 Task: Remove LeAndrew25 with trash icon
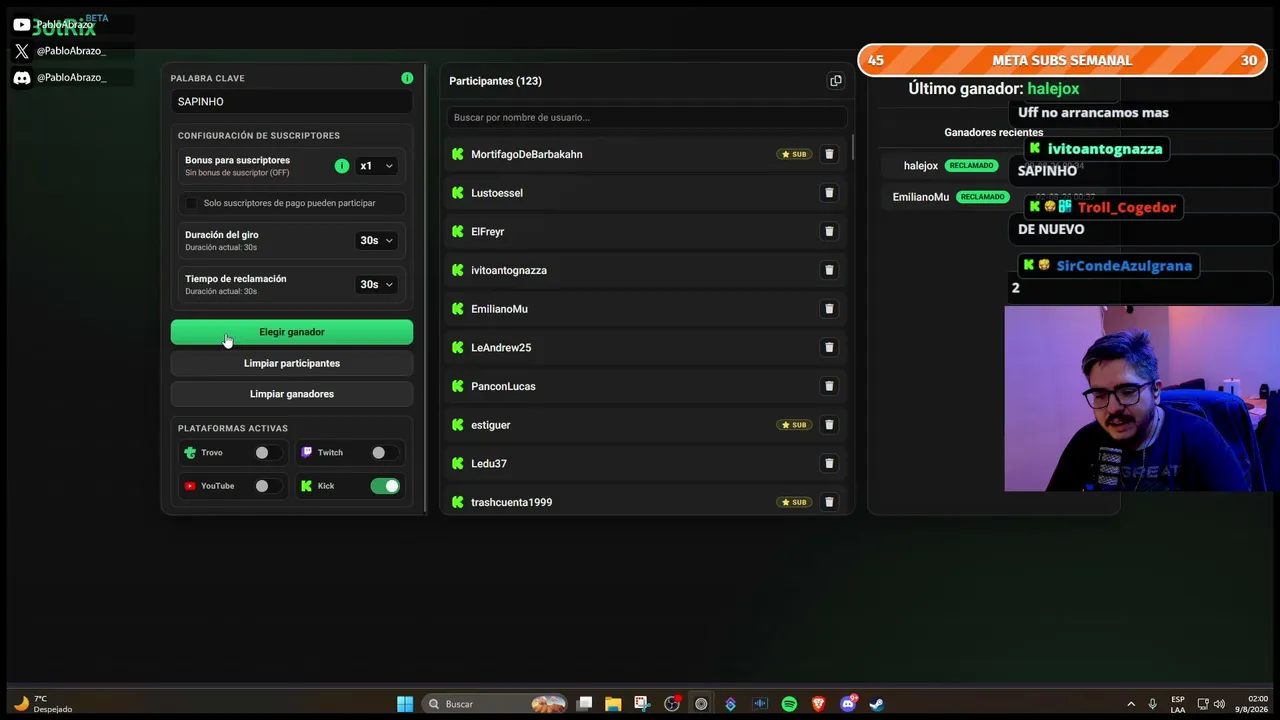point(829,347)
